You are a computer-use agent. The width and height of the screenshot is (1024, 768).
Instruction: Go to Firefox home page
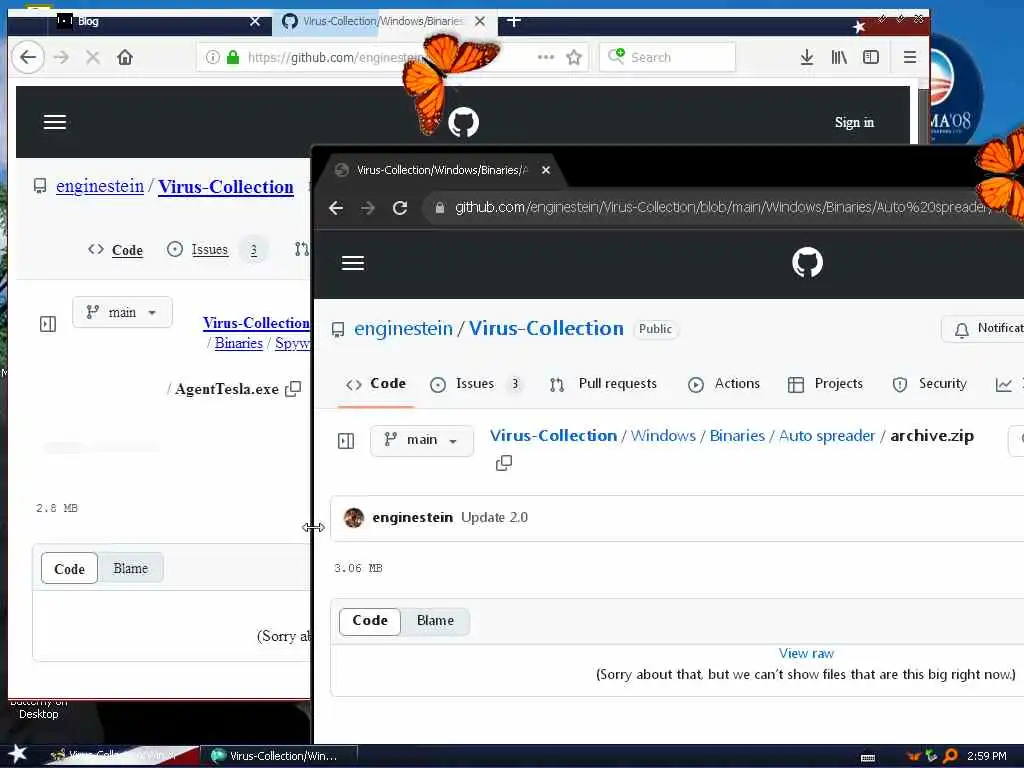click(x=125, y=57)
